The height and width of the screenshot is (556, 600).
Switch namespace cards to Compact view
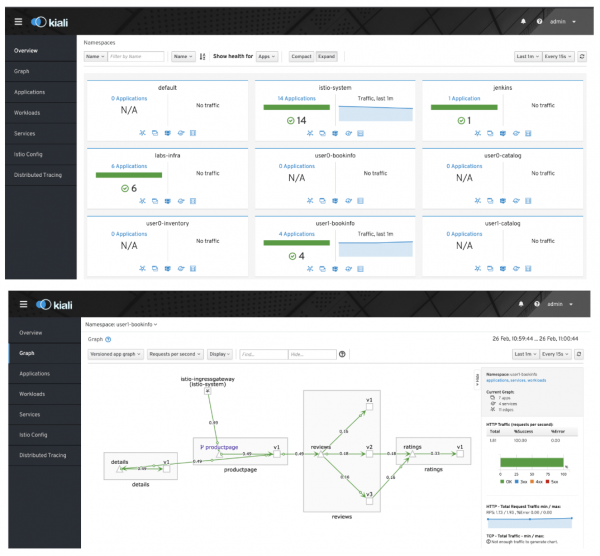tap(299, 57)
